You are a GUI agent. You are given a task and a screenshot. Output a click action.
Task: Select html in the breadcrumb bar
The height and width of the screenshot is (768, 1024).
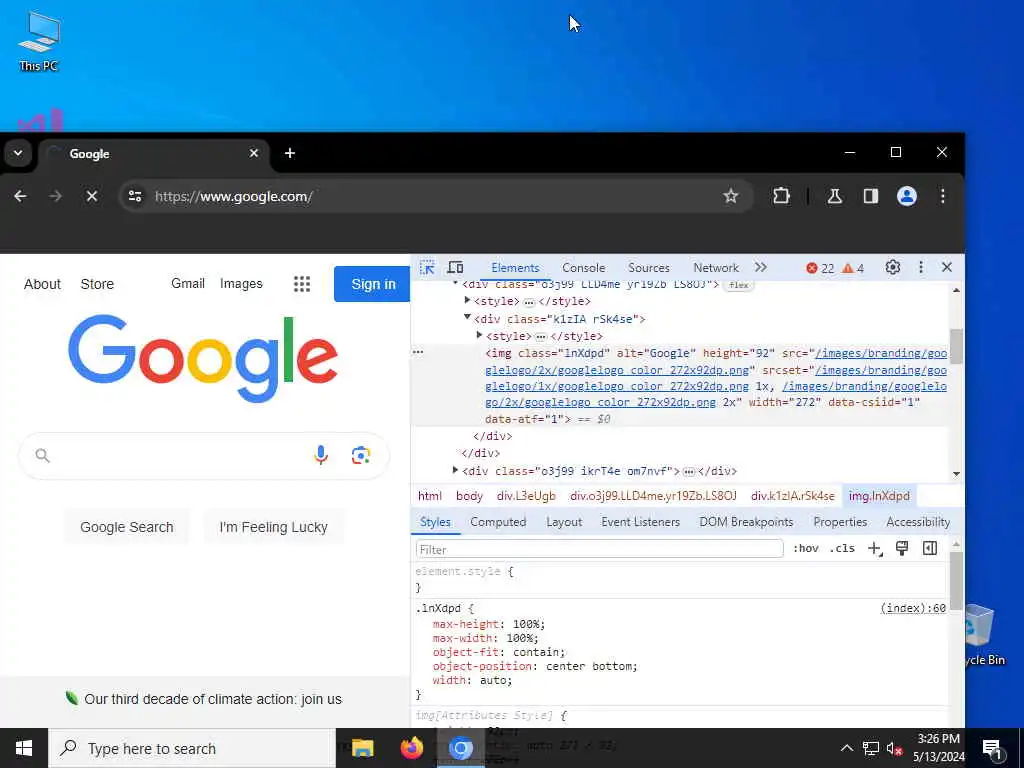(x=430, y=496)
